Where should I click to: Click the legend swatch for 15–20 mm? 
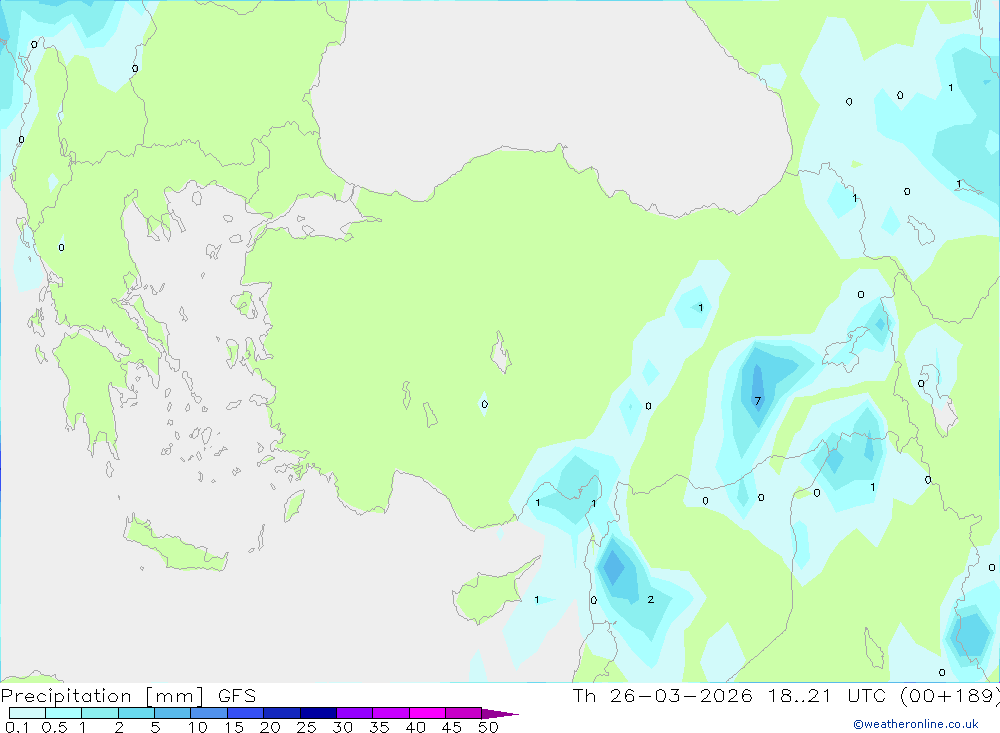[245, 713]
